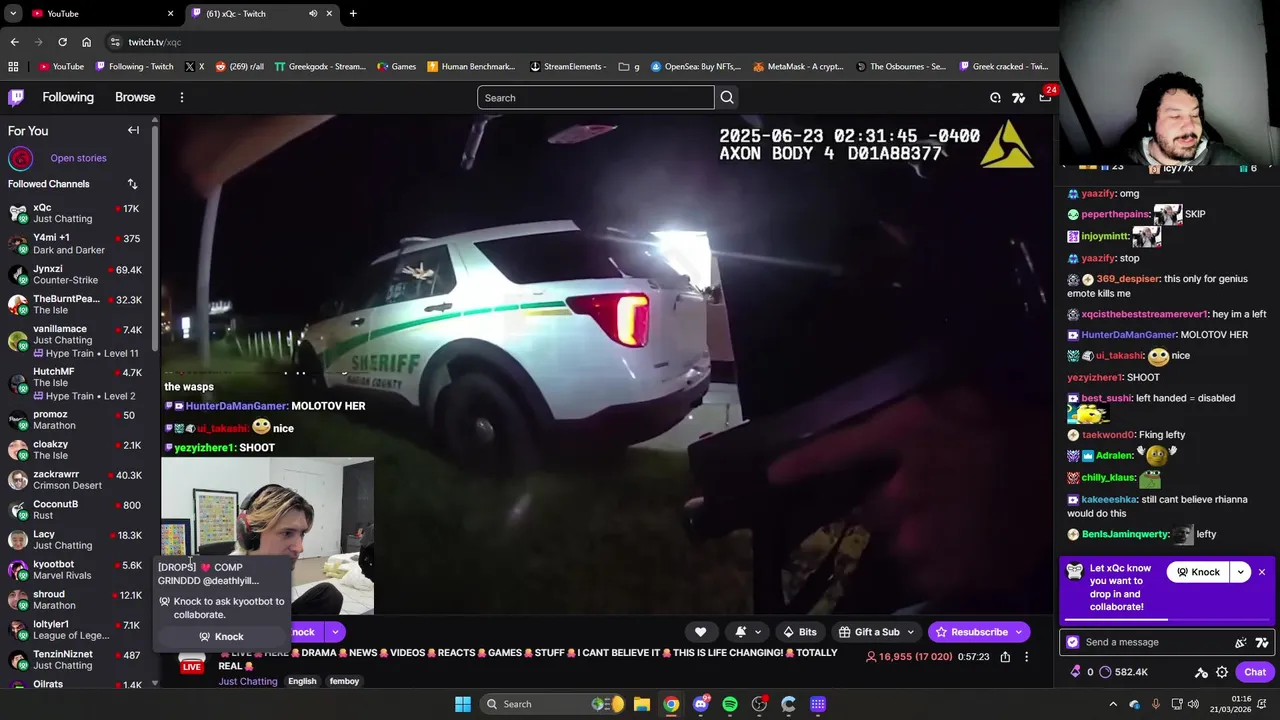Open the Whispers icon in the top bar
The image size is (1280, 720).
(995, 98)
